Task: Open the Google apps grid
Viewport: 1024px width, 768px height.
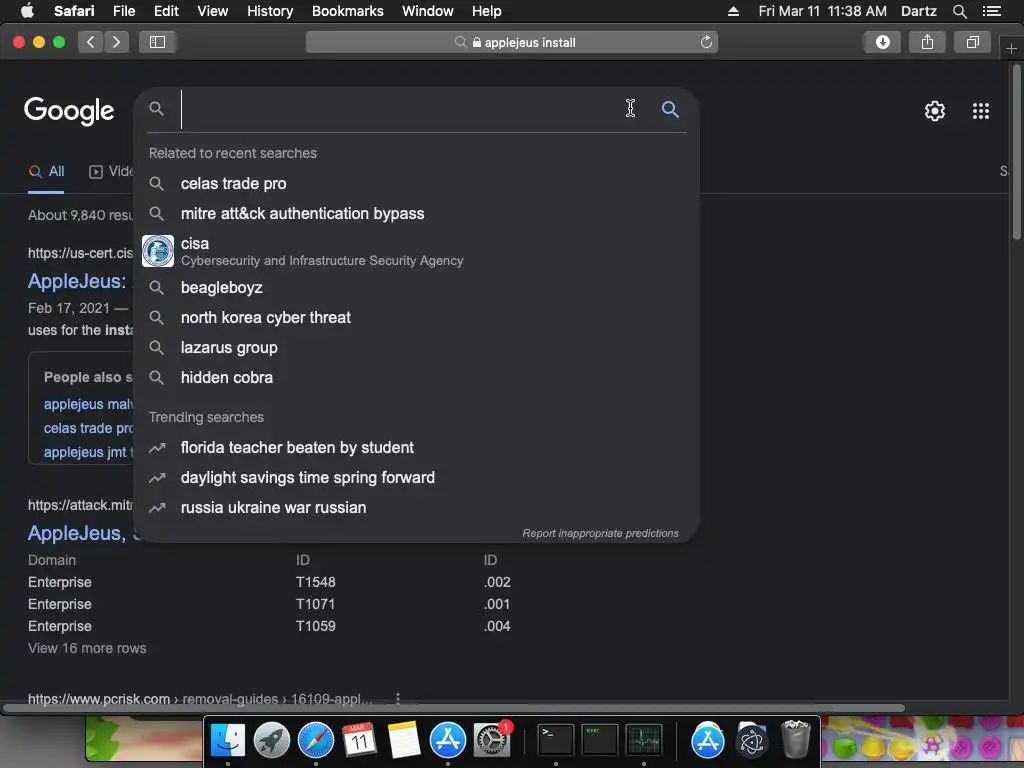Action: click(981, 111)
